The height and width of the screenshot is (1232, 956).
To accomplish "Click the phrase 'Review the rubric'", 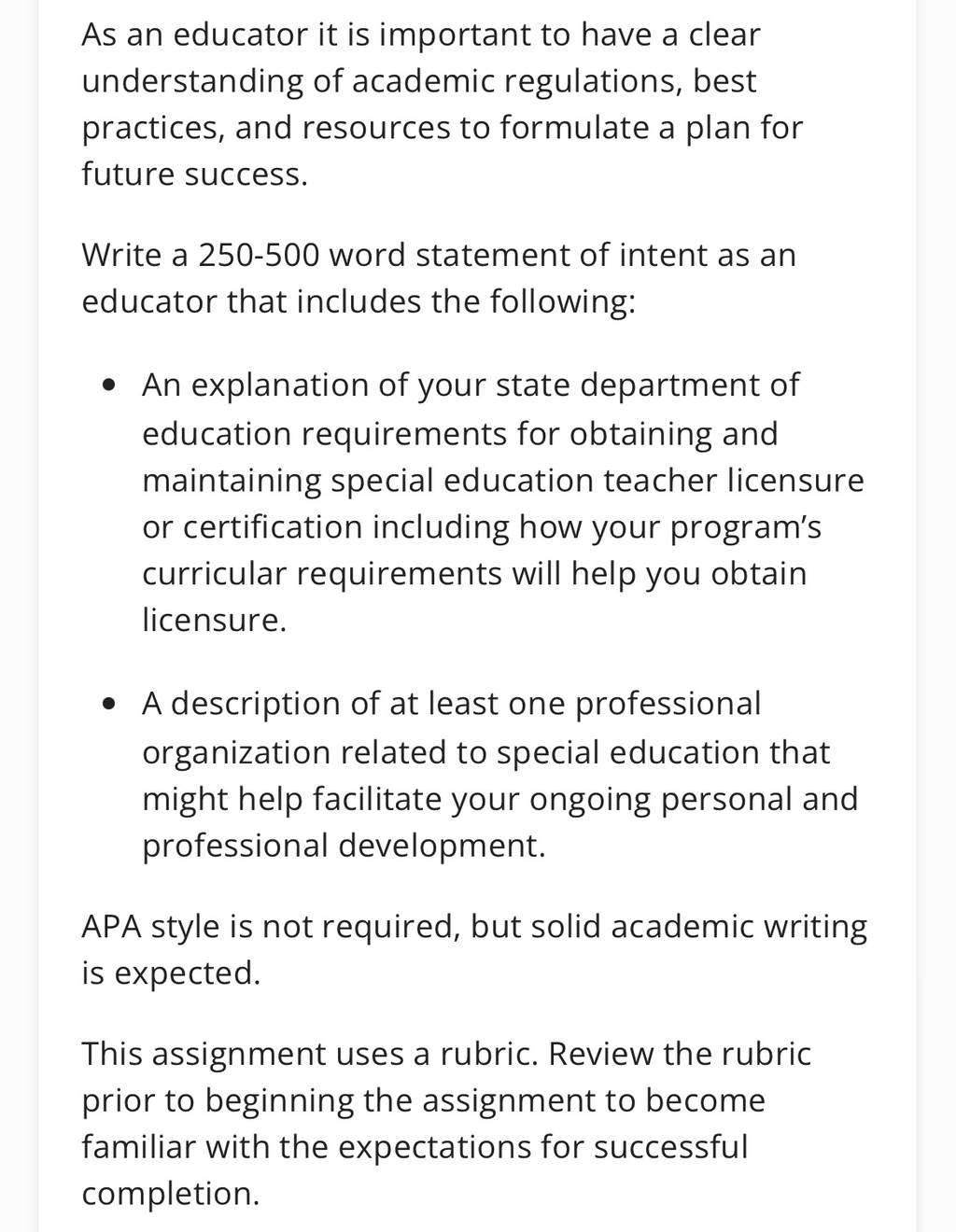I will pyautogui.click(x=680, y=1054).
